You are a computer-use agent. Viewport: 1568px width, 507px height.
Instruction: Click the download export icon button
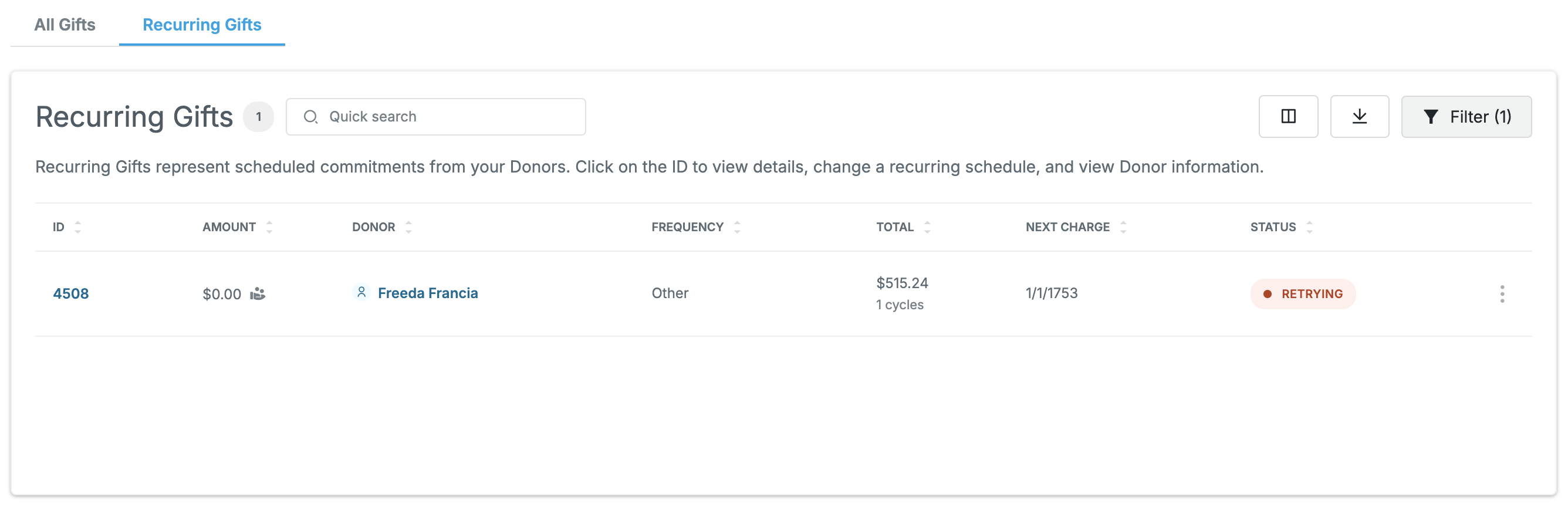coord(1359,116)
